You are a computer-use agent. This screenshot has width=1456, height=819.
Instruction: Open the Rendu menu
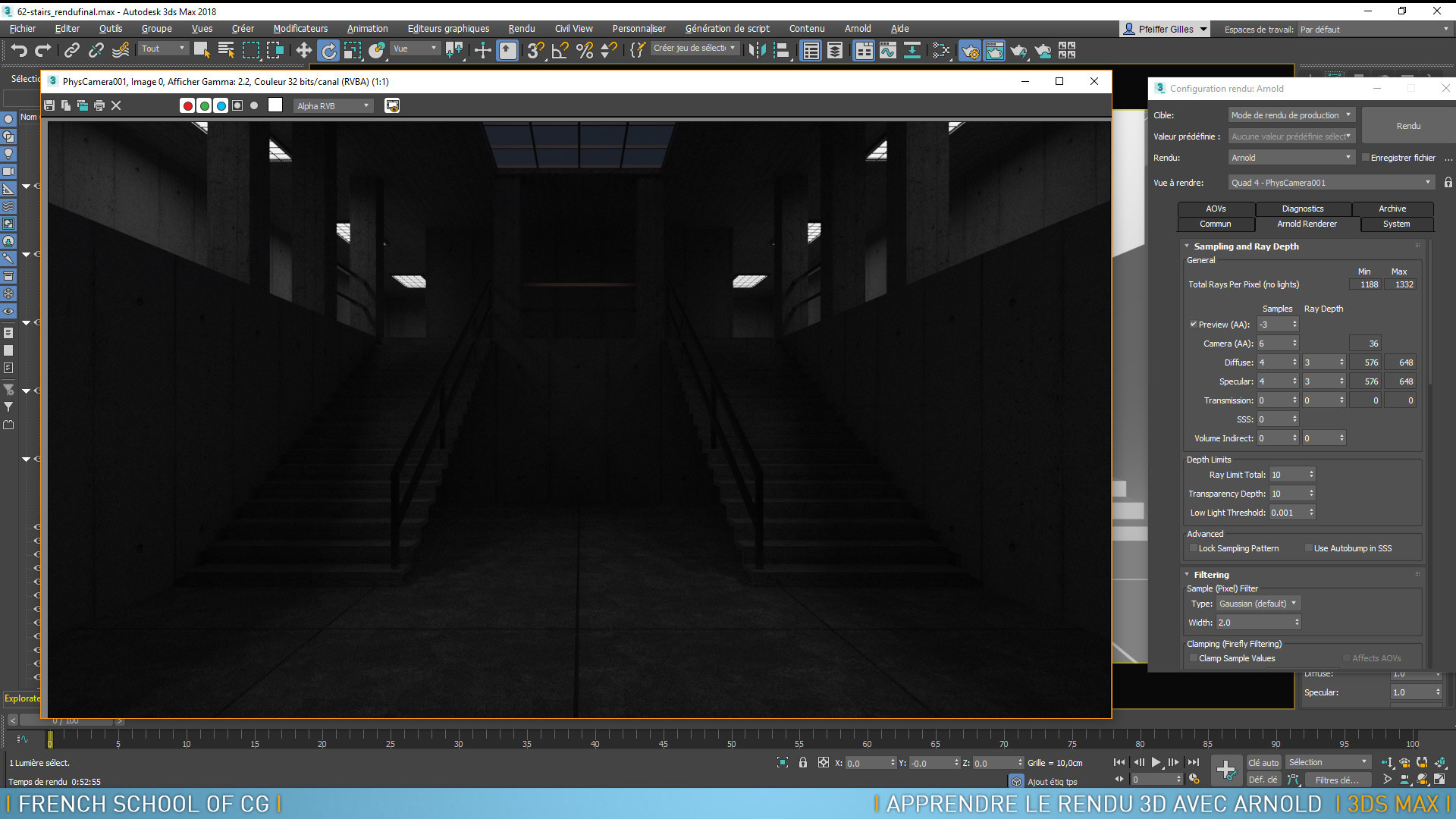tap(521, 28)
